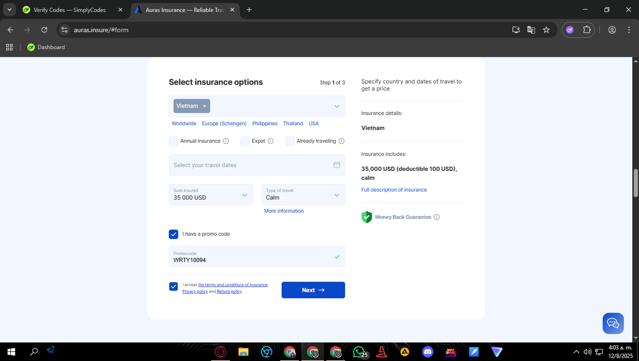The height and width of the screenshot is (361, 639).
Task: Open WhatsApp from taskbar
Action: point(359,352)
